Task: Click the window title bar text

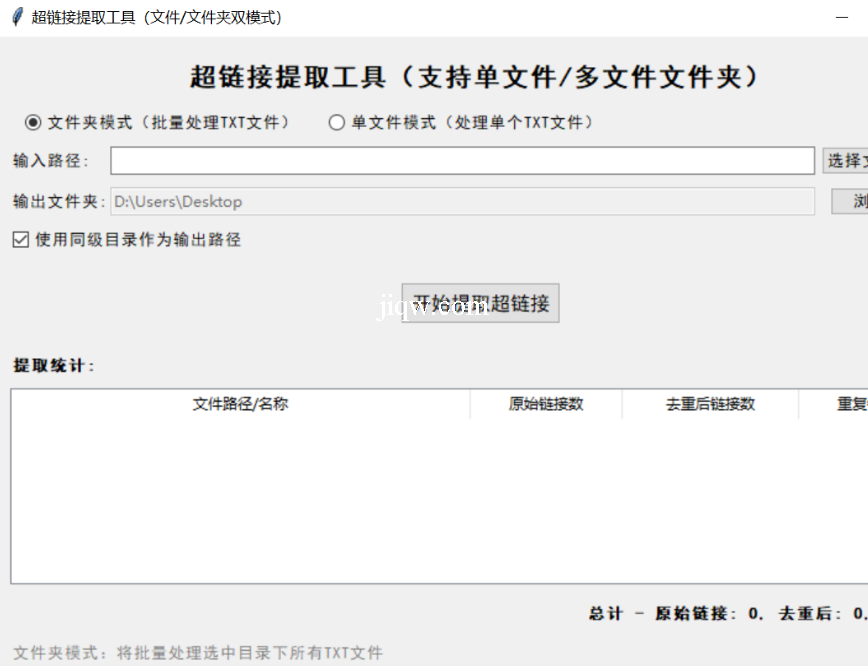Action: [157, 17]
